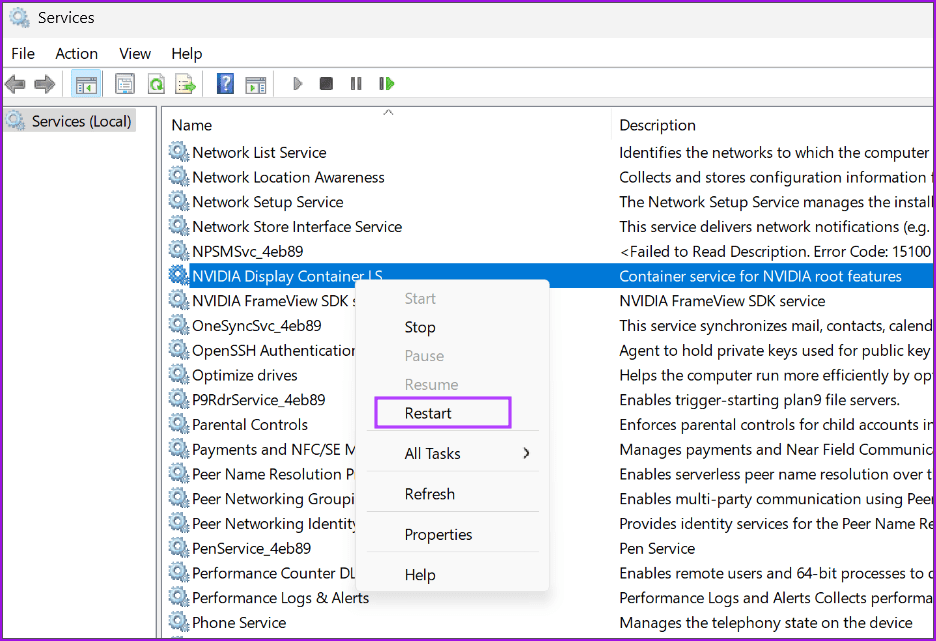Toggle Show/Hide Console Tree toolbar icon
This screenshot has width=936, height=641.
click(86, 84)
